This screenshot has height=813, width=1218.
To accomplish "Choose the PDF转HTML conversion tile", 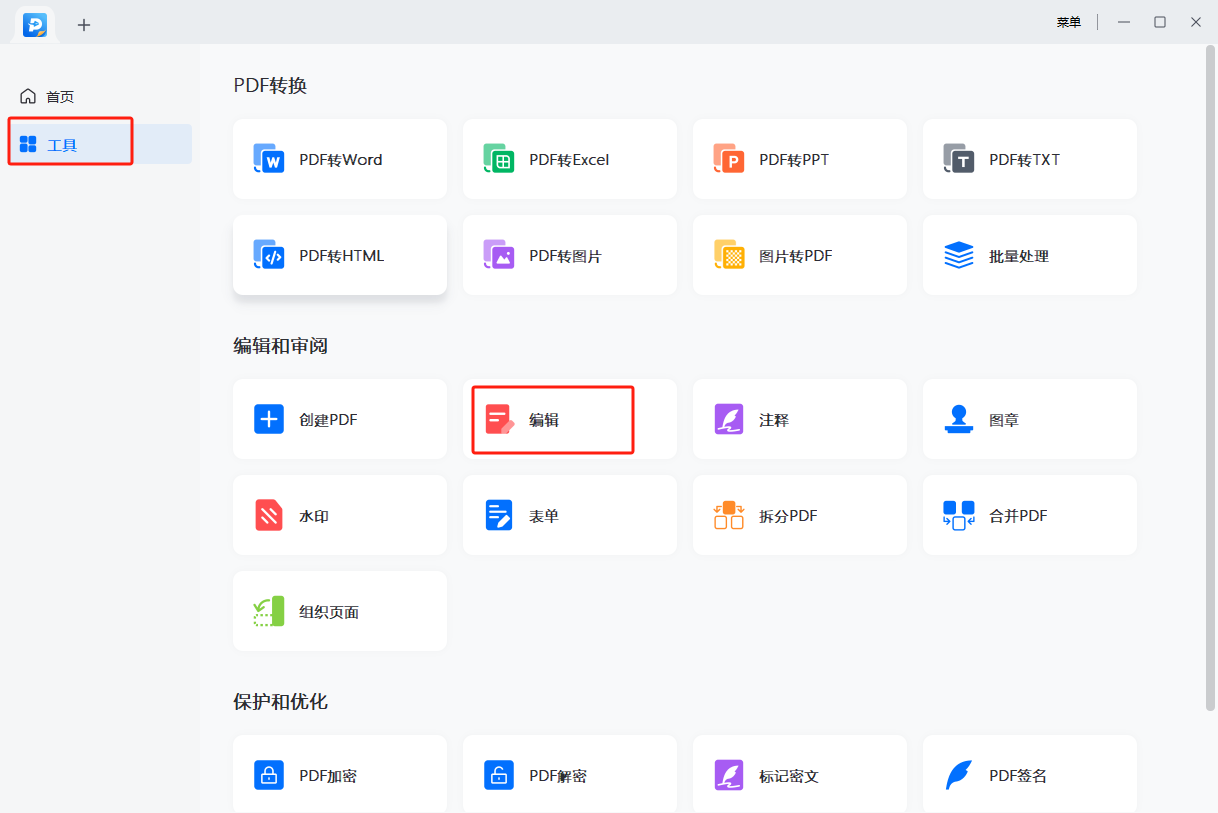I will pos(339,256).
